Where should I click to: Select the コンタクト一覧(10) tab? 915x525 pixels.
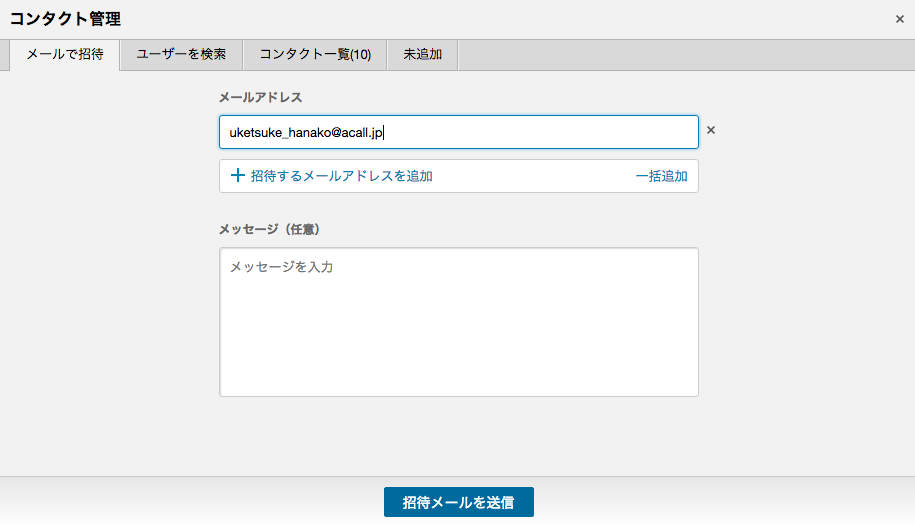315,55
